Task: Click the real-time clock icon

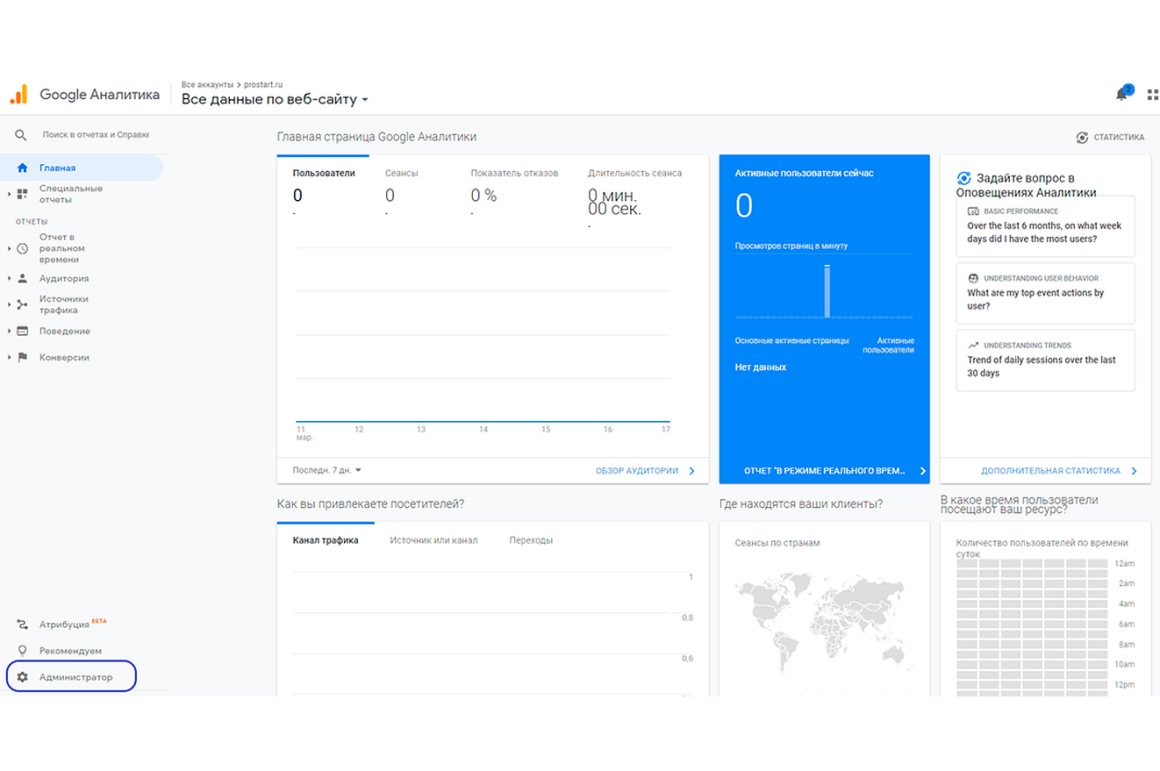Action: click(22, 249)
